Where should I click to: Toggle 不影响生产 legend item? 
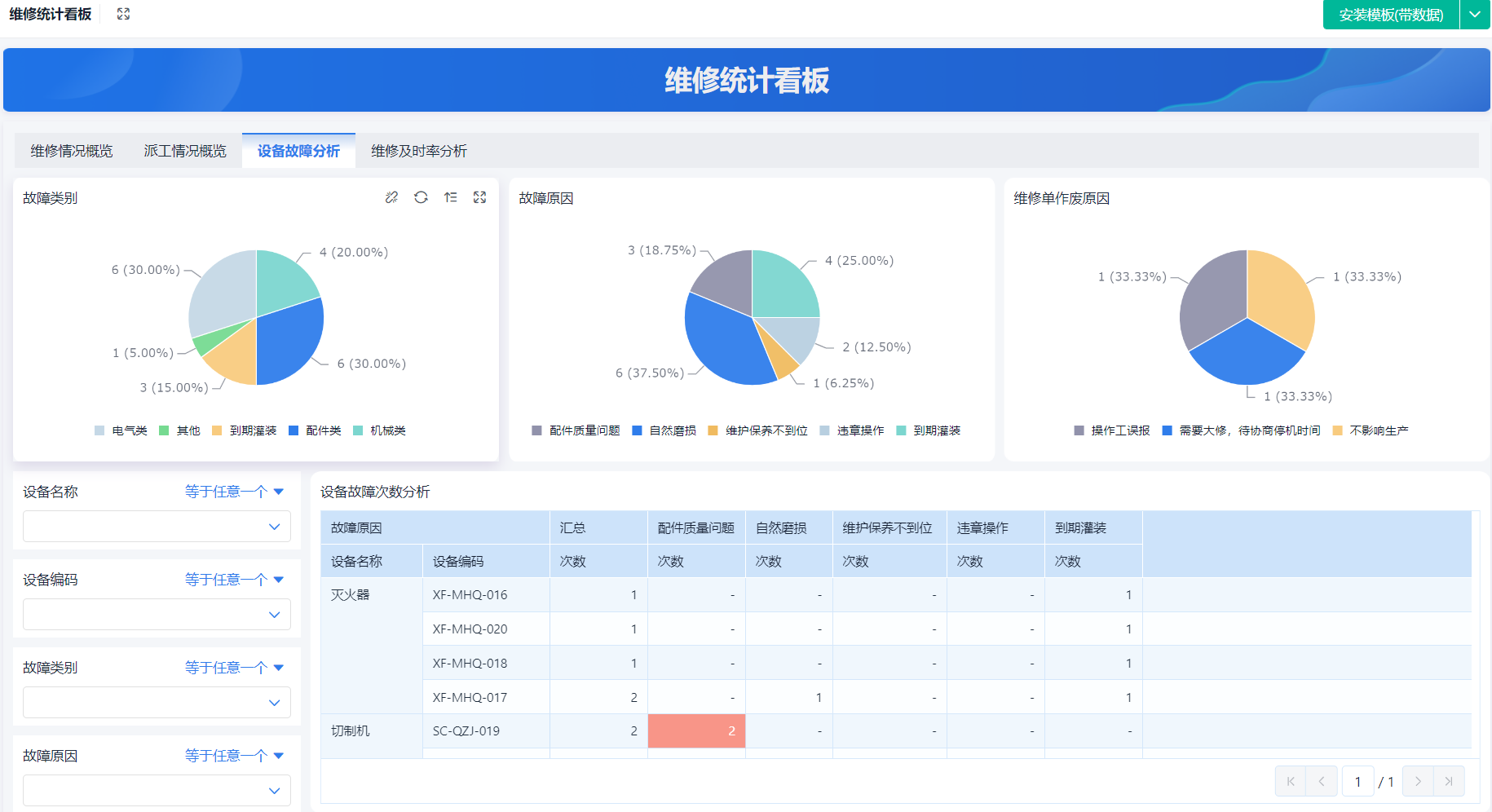[1371, 430]
